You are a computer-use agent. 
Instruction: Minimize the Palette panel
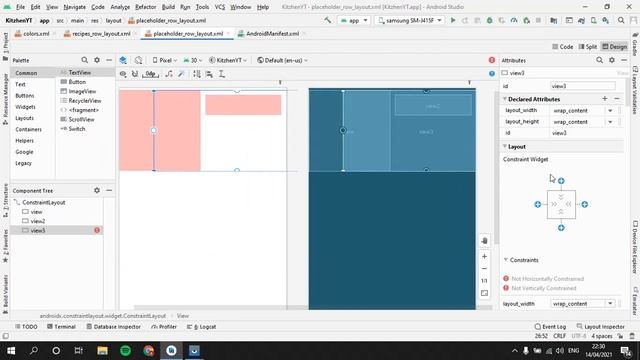(109, 60)
